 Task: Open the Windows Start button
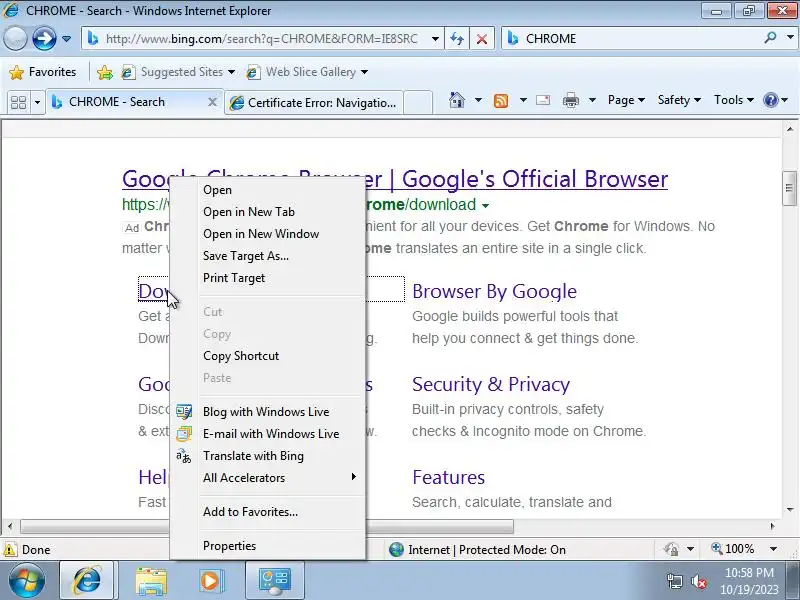27,580
